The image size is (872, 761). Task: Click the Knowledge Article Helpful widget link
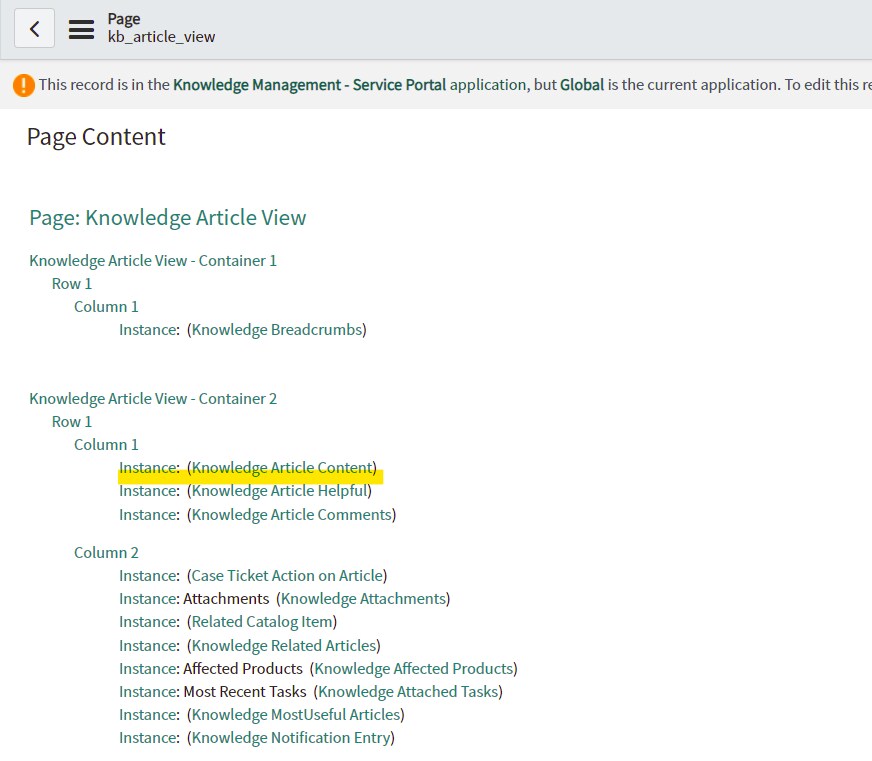pos(279,491)
